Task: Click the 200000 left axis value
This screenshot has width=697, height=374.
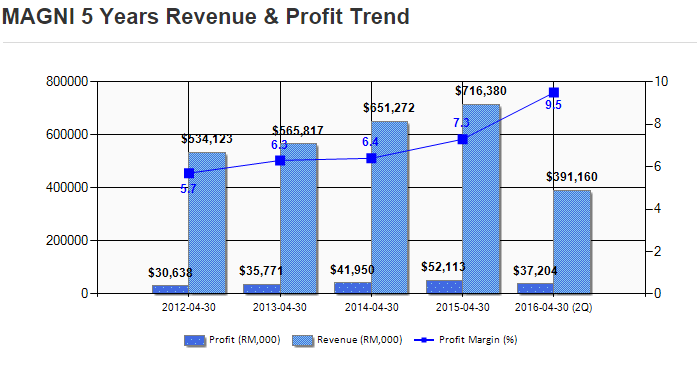Action: coord(67,241)
